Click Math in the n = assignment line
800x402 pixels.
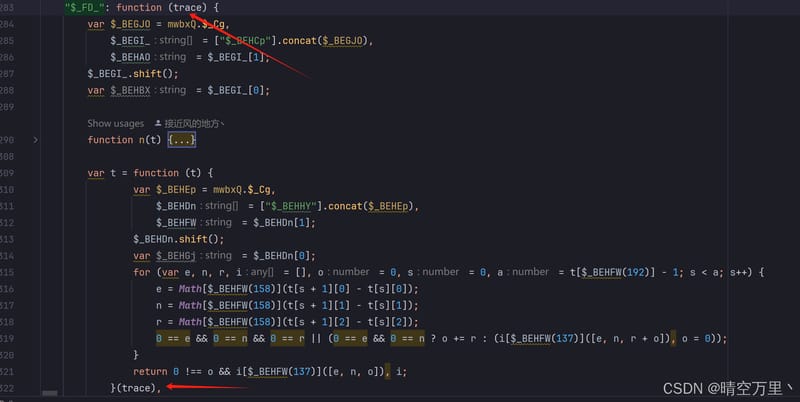tap(190, 306)
